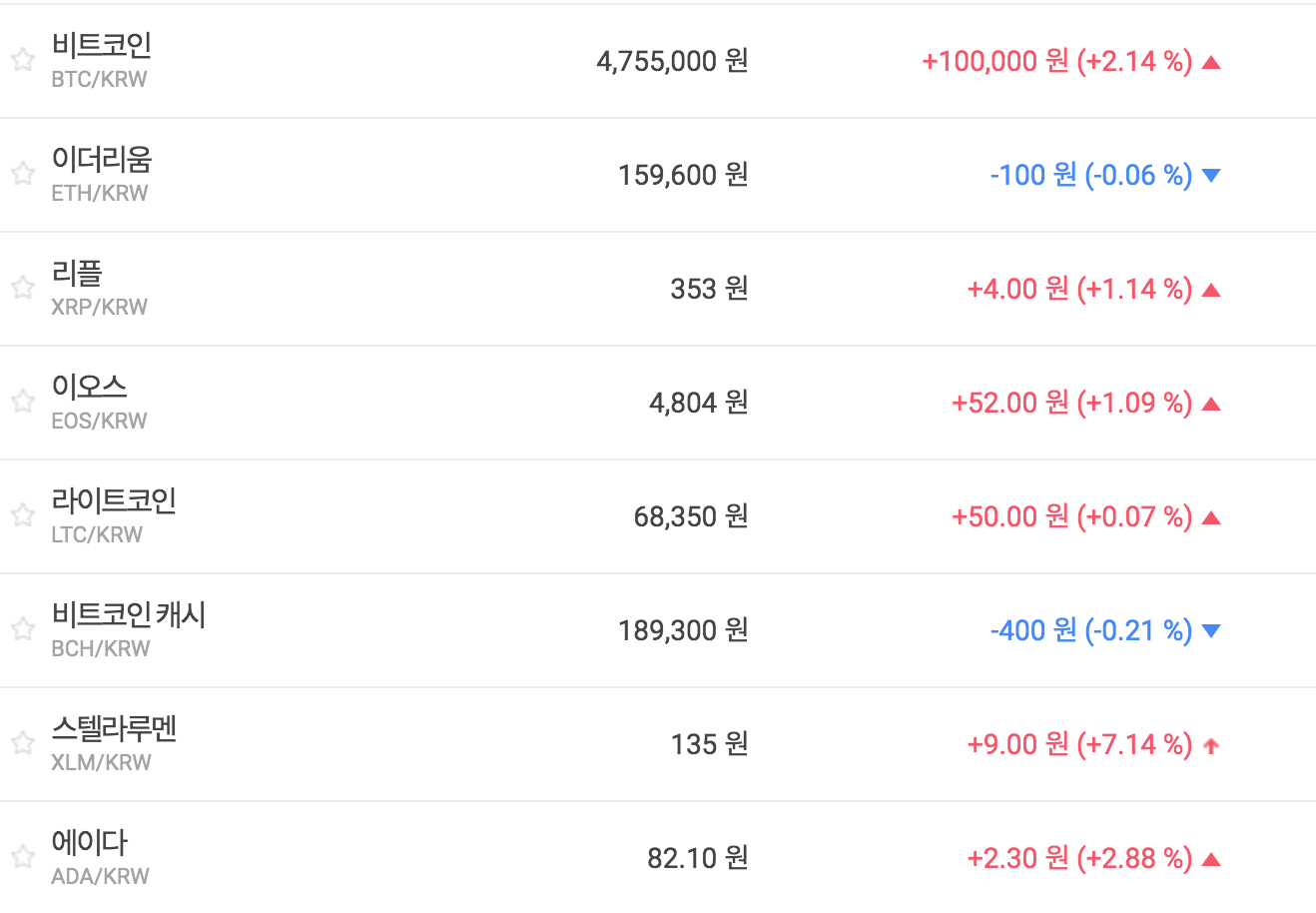Star the Ripple XRP/KRW row
The height and width of the screenshot is (913, 1316).
click(23, 288)
